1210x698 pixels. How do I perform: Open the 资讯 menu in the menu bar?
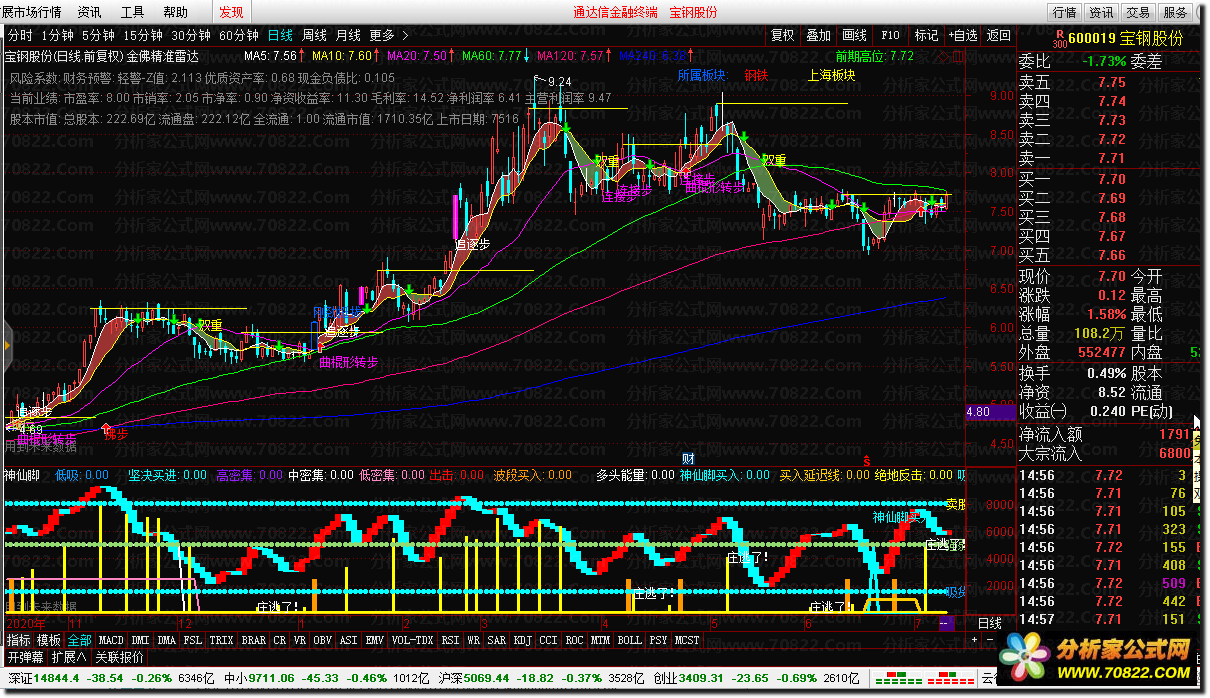point(89,12)
